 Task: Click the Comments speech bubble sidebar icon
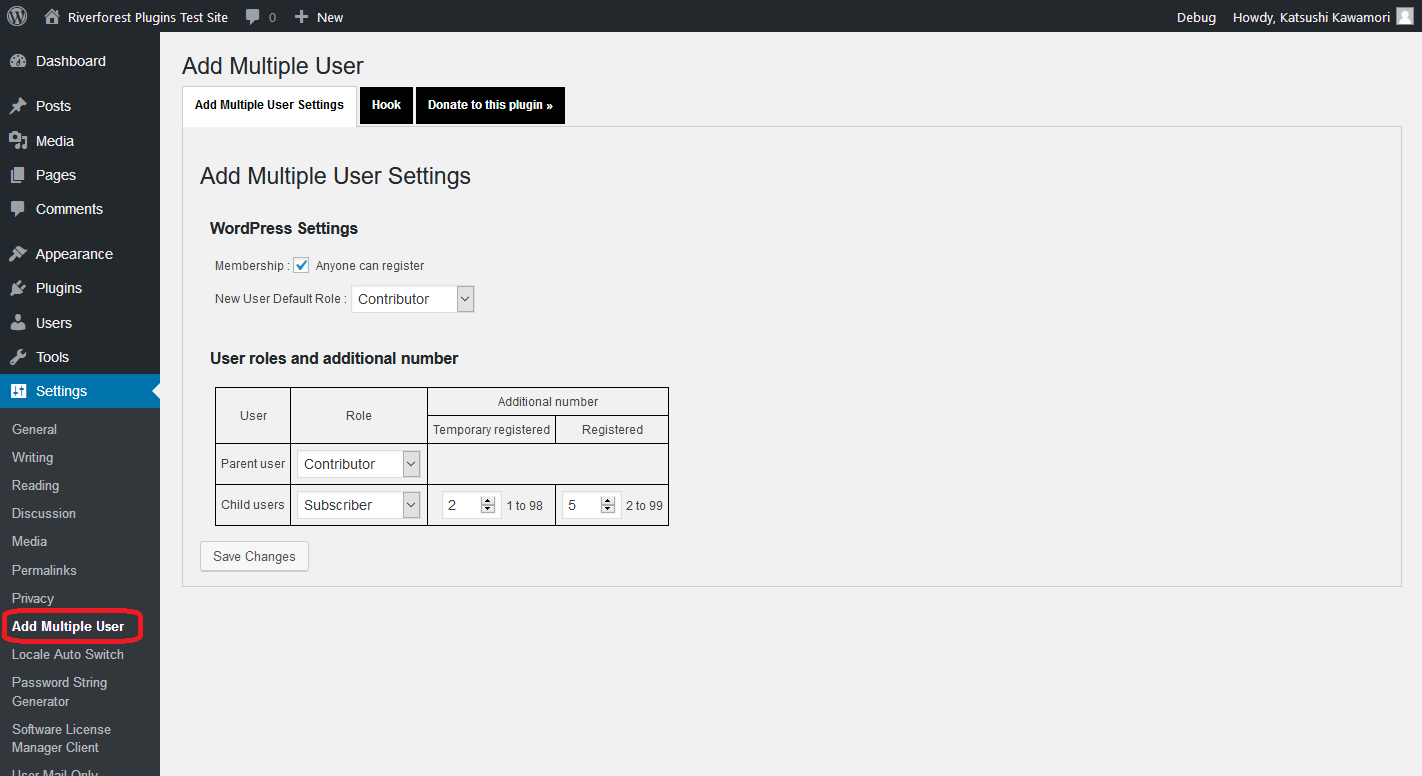(x=18, y=209)
